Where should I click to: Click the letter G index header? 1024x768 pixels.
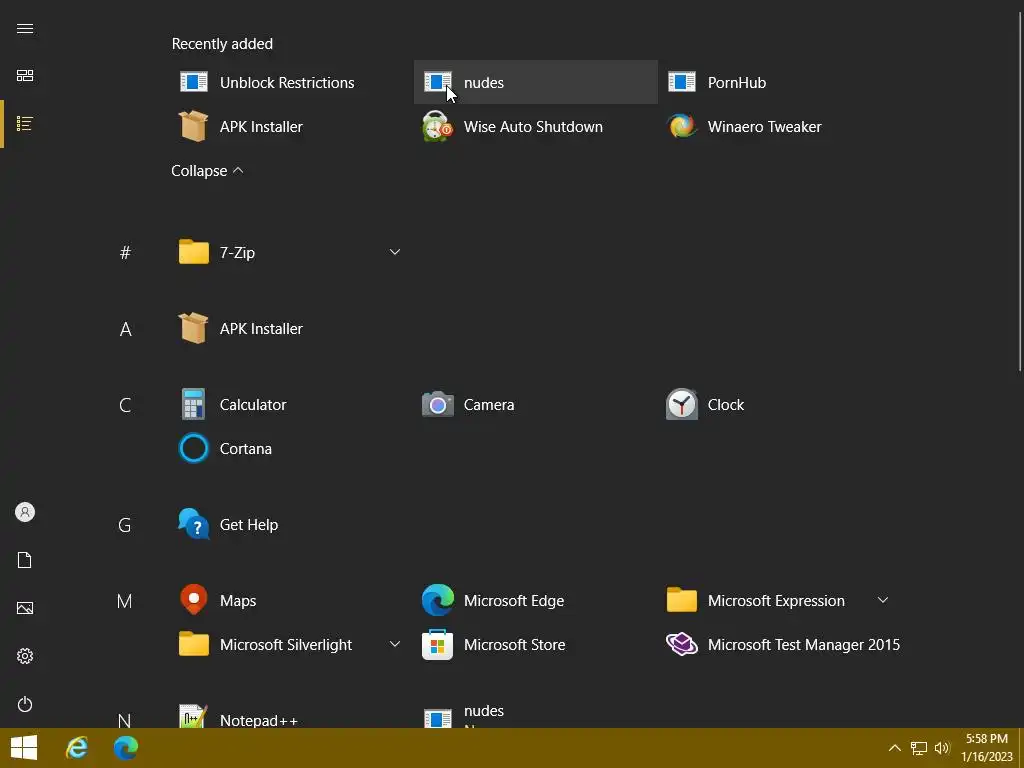125,525
